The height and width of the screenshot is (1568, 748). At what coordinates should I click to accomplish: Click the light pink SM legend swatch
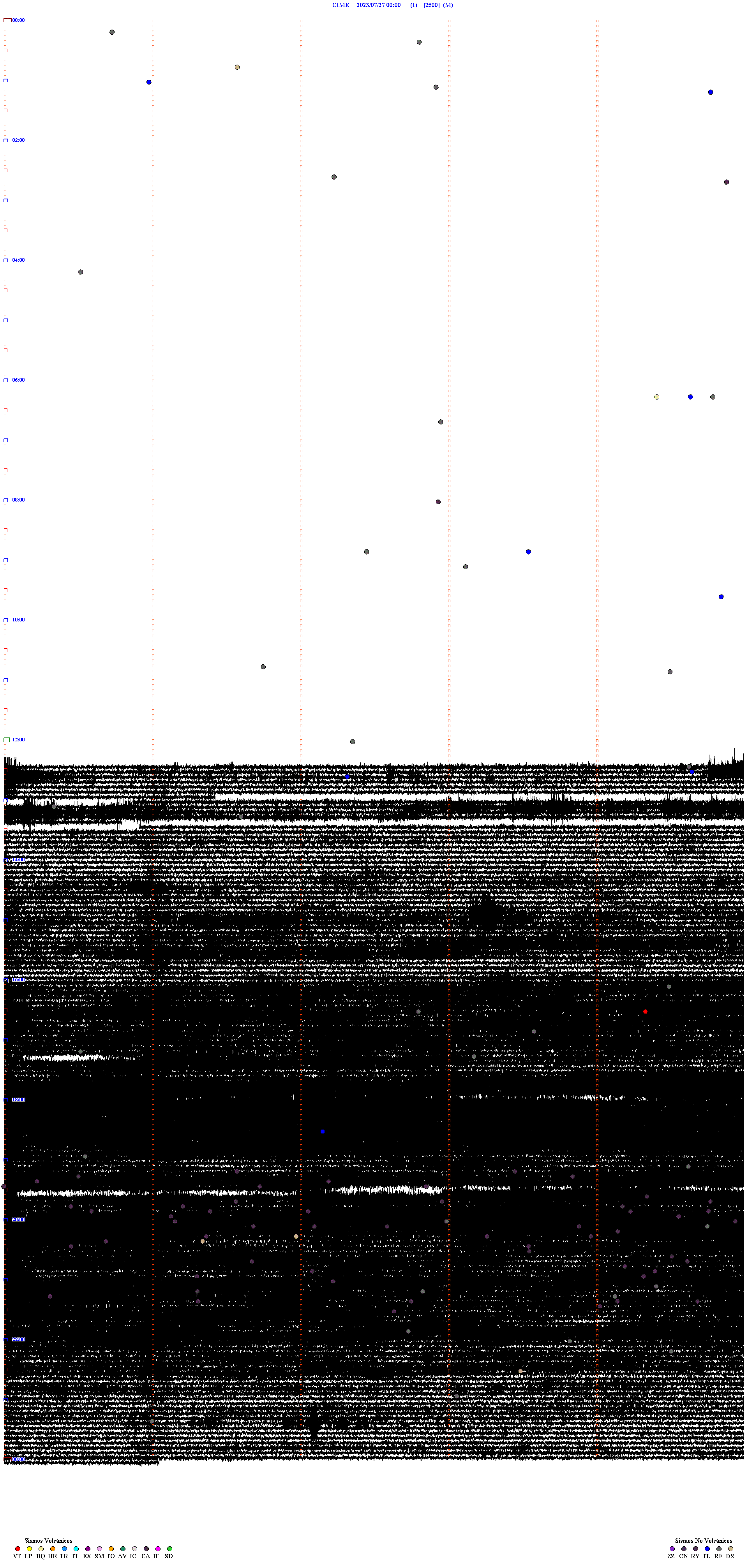tap(99, 1549)
